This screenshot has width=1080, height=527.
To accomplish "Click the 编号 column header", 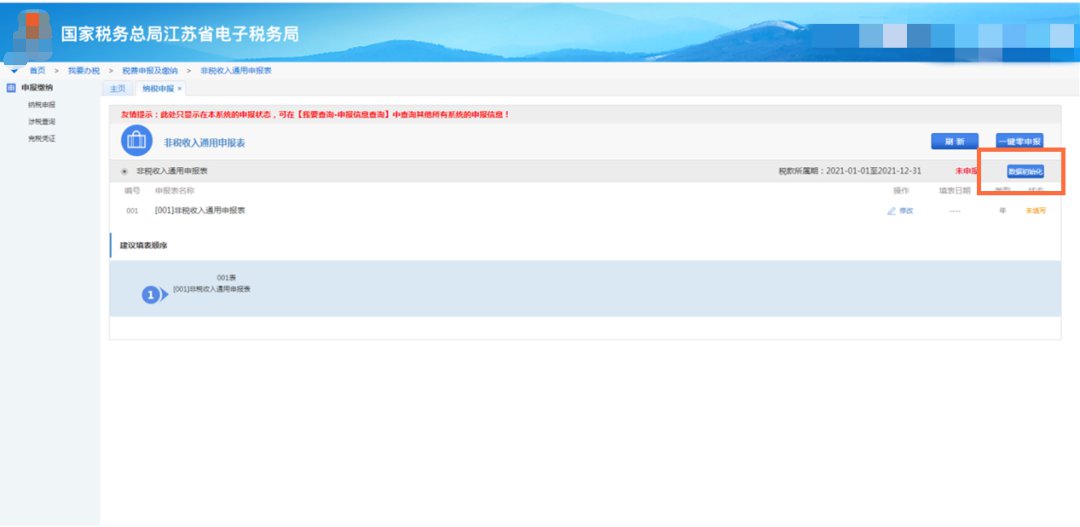I will click(132, 191).
